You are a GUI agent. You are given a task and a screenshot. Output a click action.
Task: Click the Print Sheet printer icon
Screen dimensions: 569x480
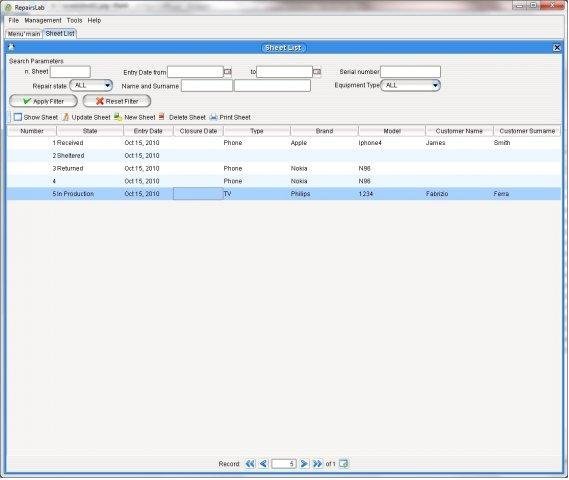tap(214, 117)
